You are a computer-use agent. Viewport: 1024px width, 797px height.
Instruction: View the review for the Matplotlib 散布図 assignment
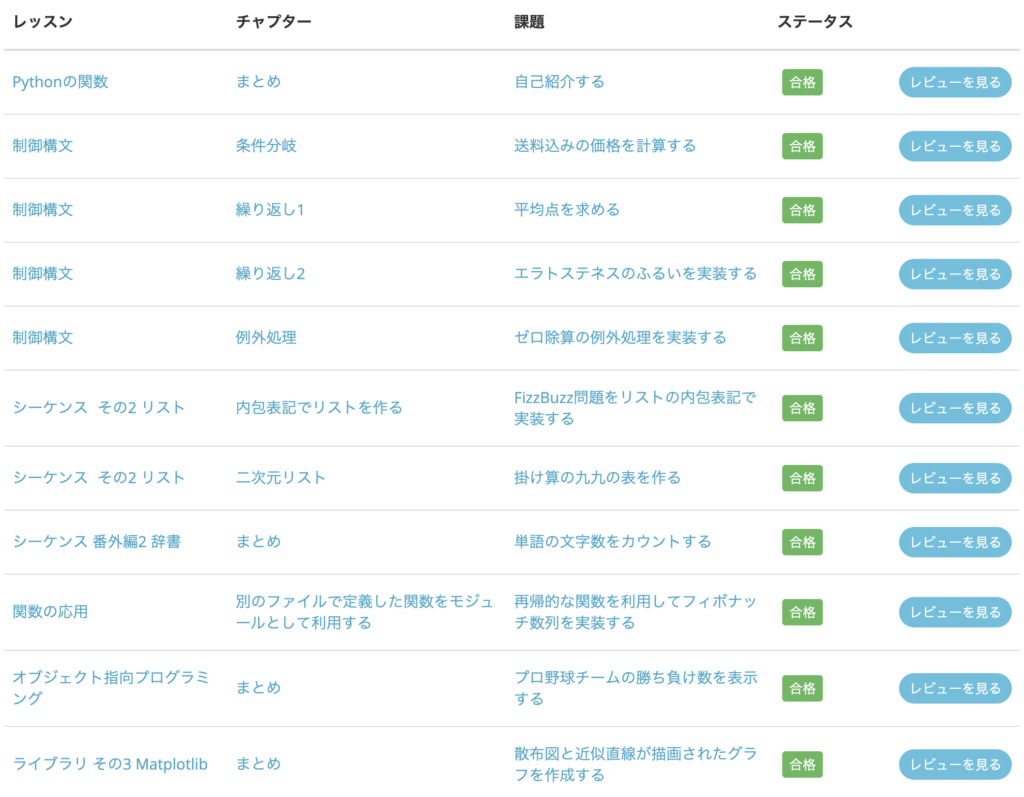[x=954, y=764]
